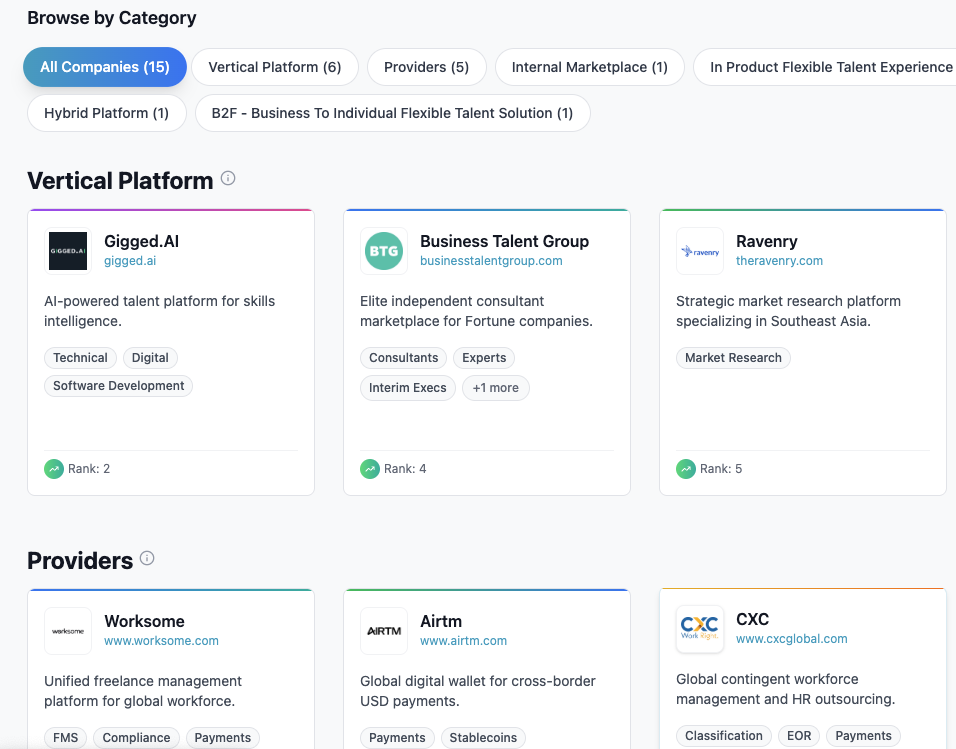The height and width of the screenshot is (749, 956).
Task: Open info icon beside Vertical Platform heading
Action: 228,178
